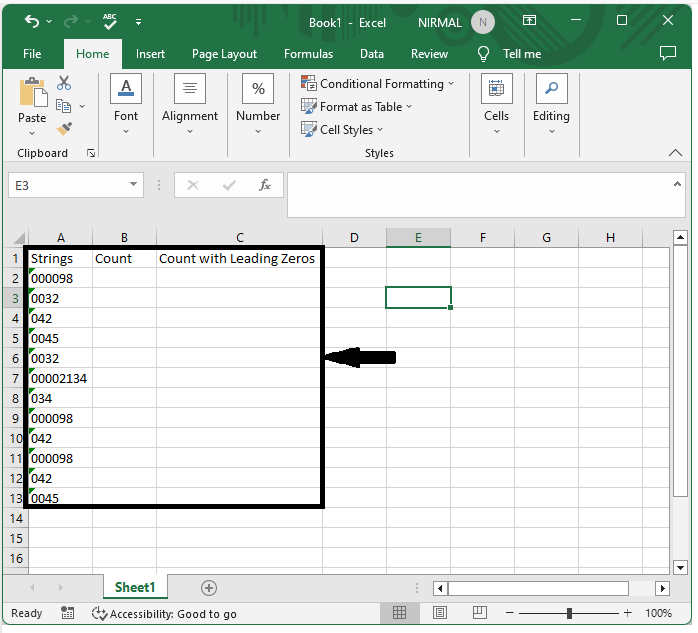Click the Paste clipboard icon
The width and height of the screenshot is (698, 633).
(32, 101)
